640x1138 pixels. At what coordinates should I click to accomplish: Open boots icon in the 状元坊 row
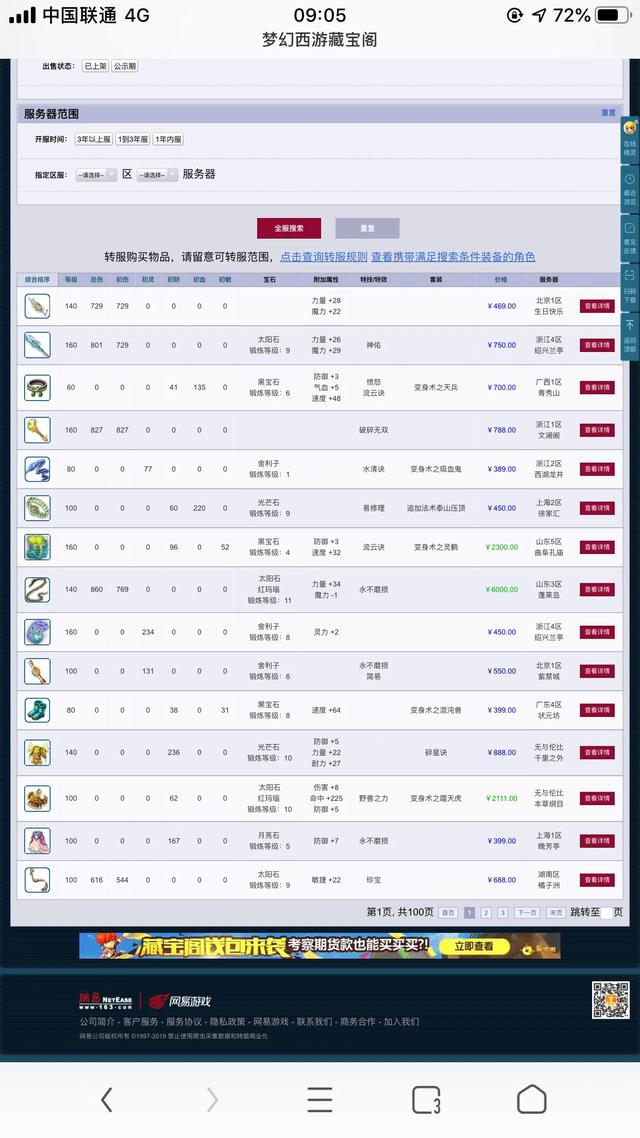tap(37, 710)
